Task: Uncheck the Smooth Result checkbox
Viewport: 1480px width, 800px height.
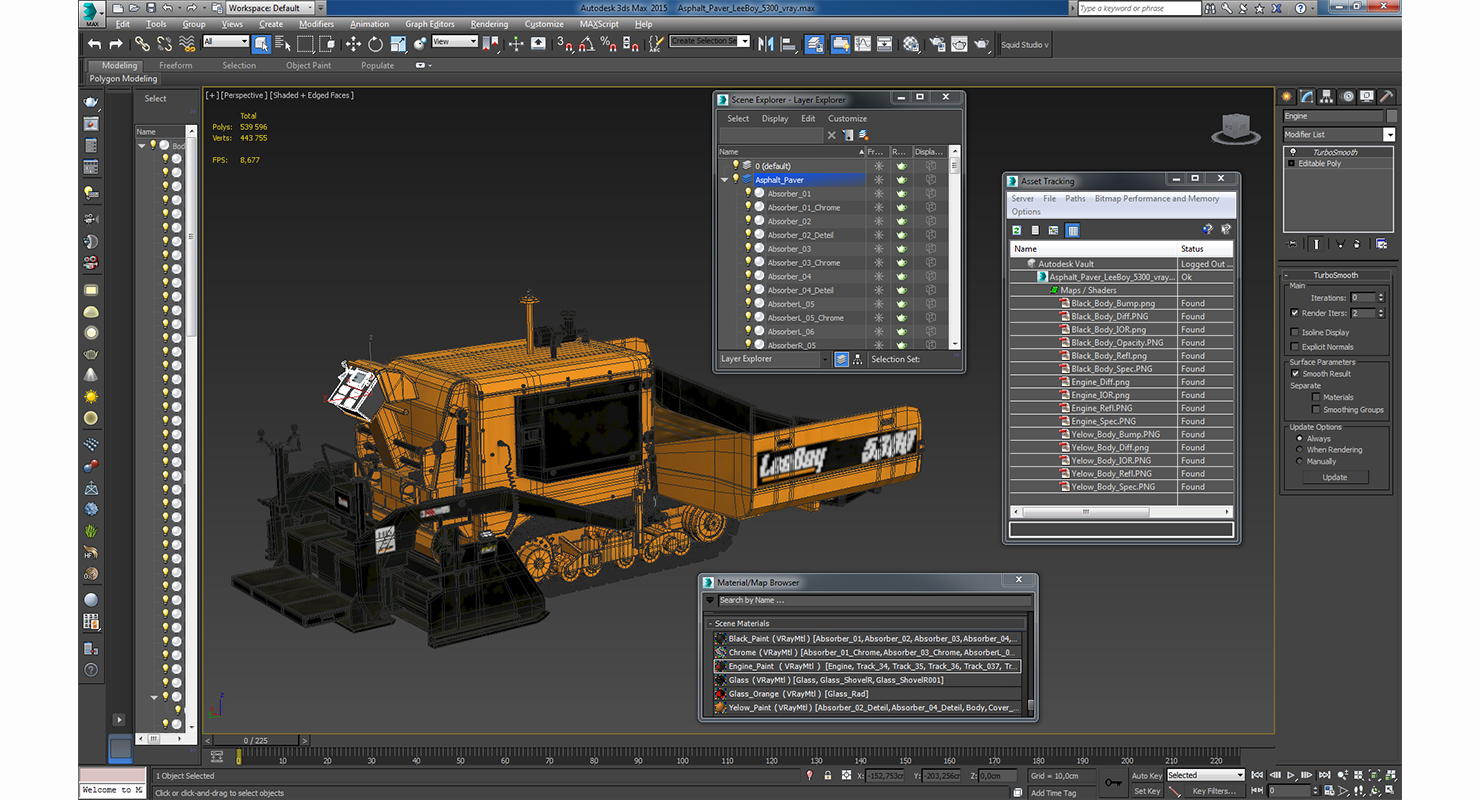Action: tap(1295, 374)
